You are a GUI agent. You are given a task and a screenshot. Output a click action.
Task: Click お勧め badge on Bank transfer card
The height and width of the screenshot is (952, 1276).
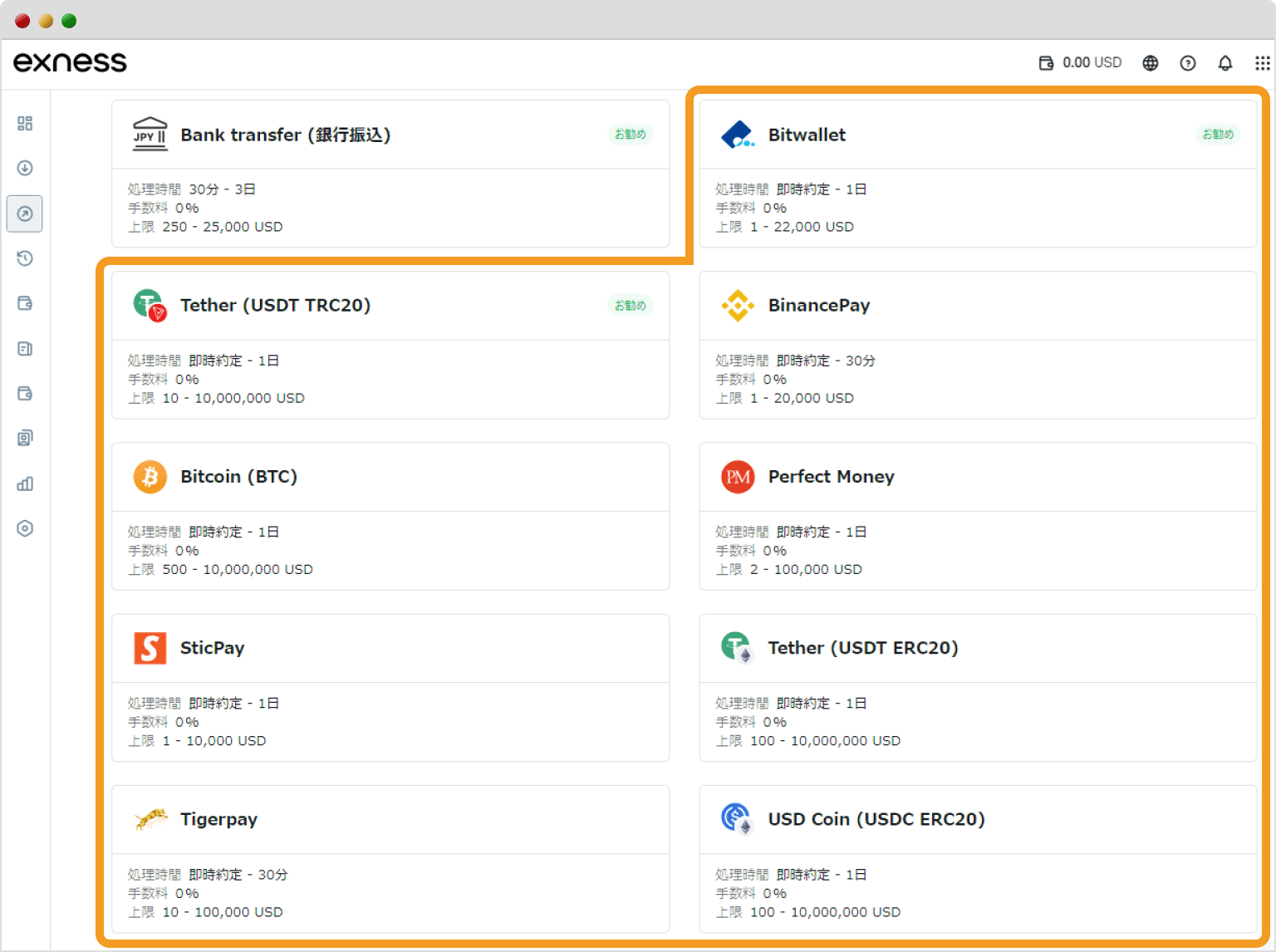pyautogui.click(x=631, y=134)
